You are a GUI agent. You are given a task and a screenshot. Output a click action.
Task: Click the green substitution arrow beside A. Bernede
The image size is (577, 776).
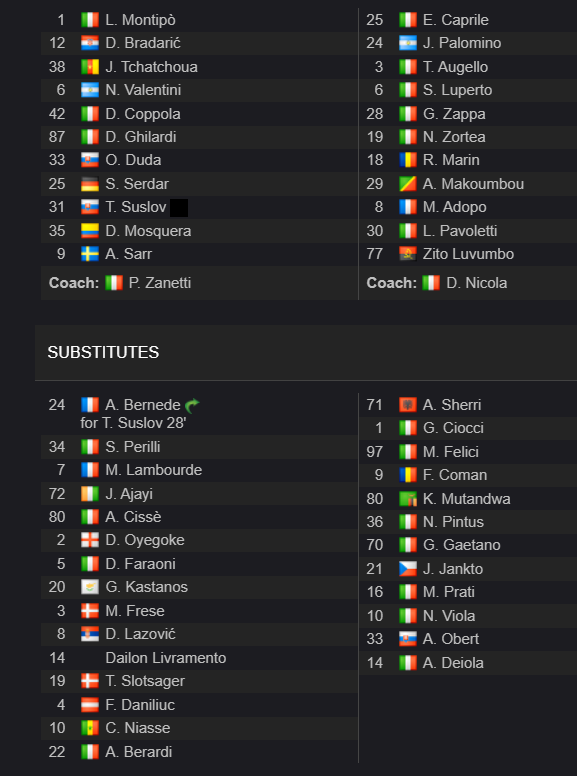[x=192, y=405]
